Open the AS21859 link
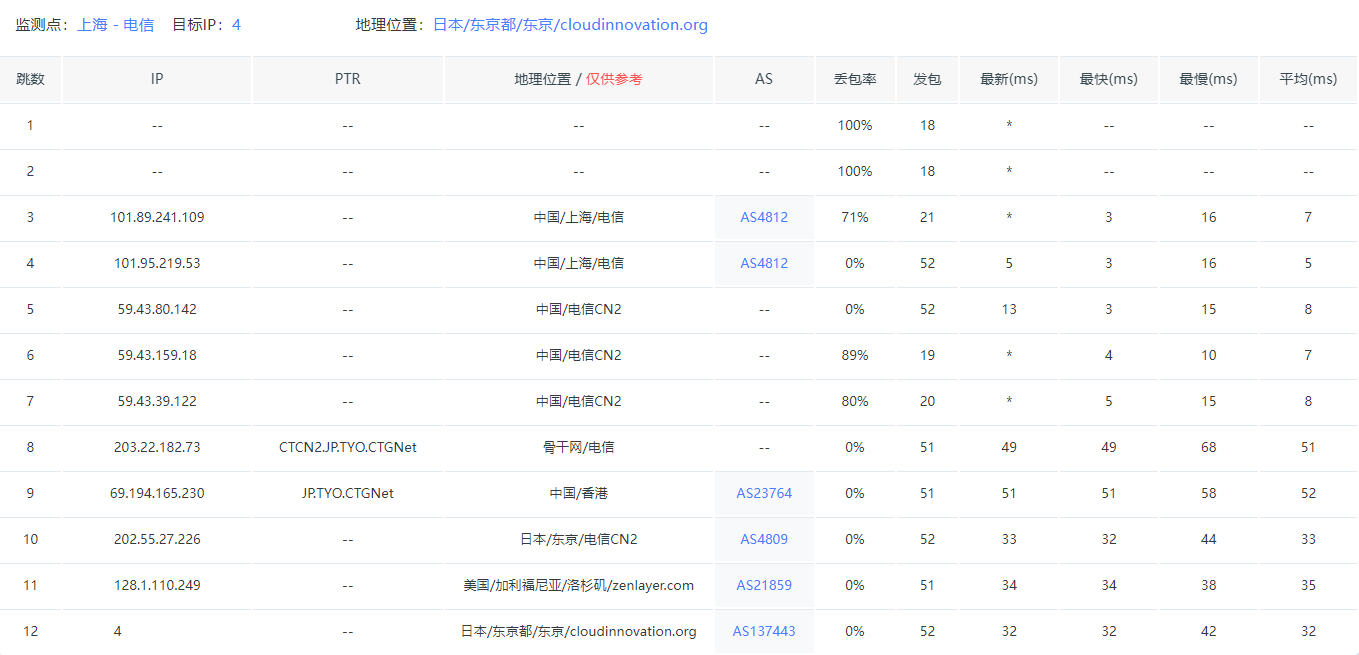The image size is (1359, 655). (764, 585)
